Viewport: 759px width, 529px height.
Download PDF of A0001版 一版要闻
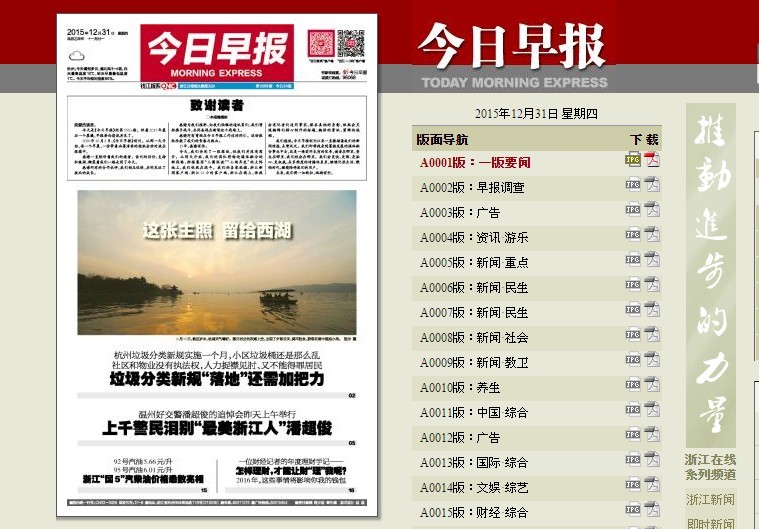[651, 160]
